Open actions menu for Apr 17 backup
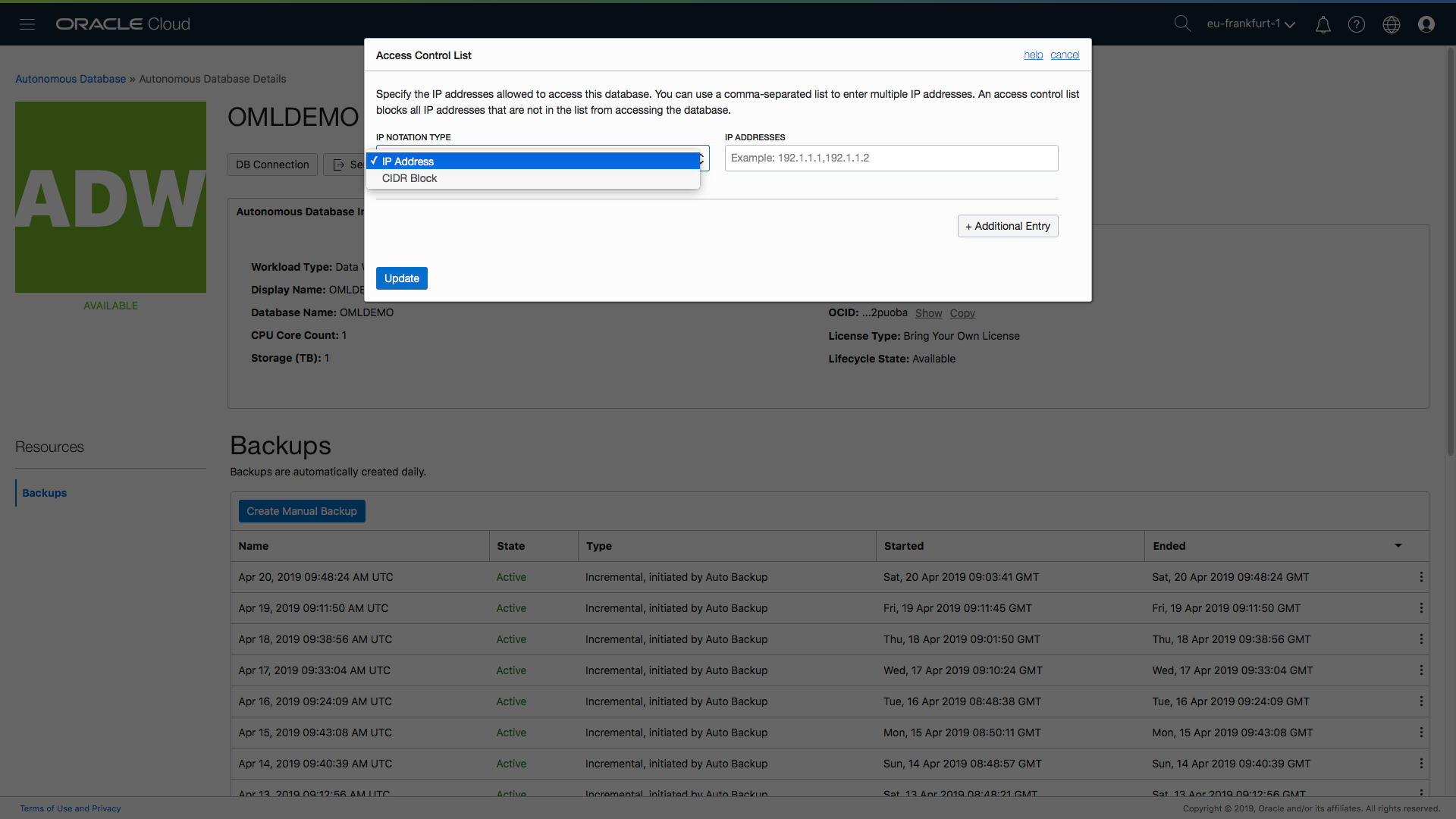 point(1421,670)
